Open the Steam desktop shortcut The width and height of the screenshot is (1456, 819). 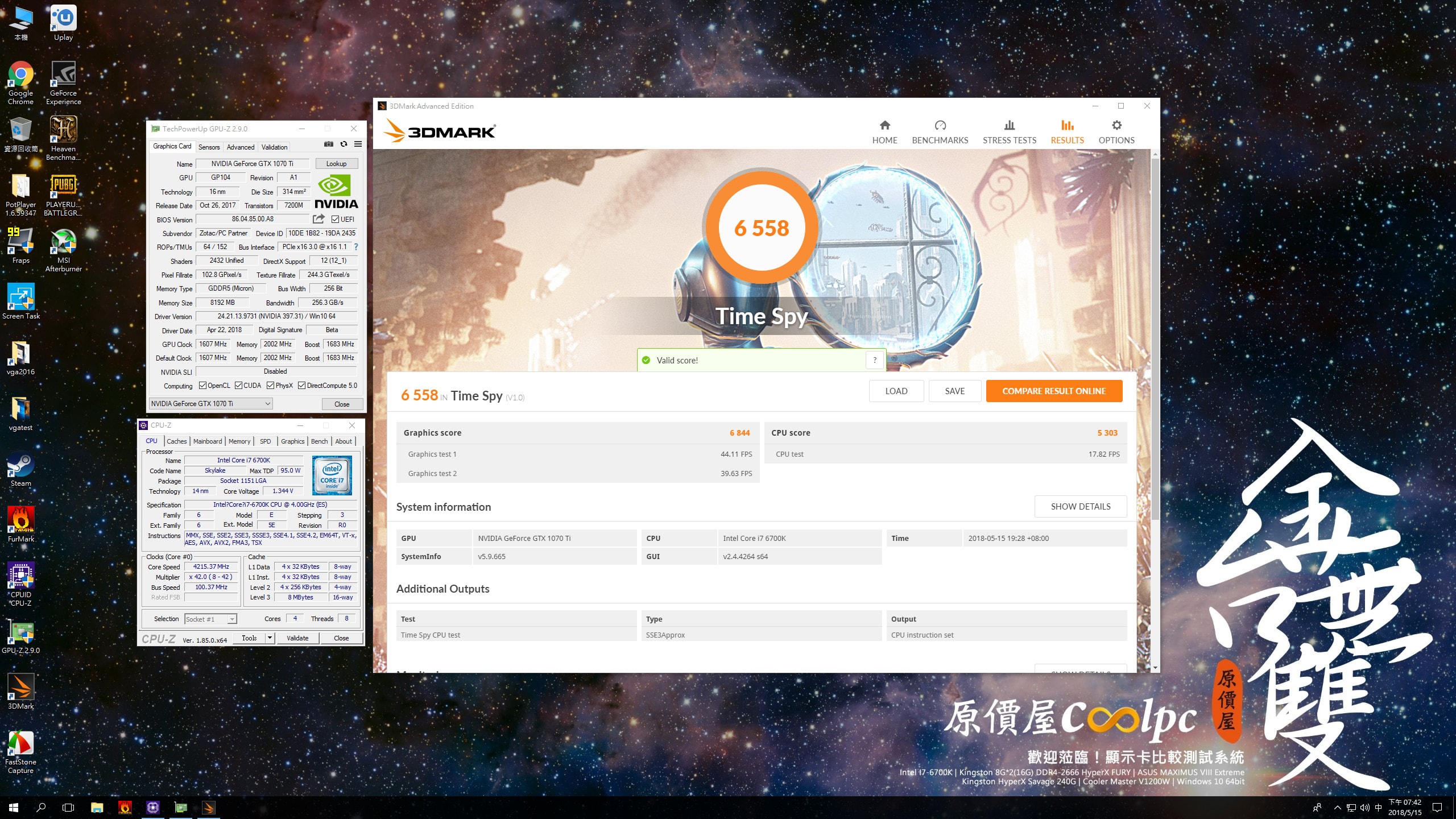[x=20, y=469]
